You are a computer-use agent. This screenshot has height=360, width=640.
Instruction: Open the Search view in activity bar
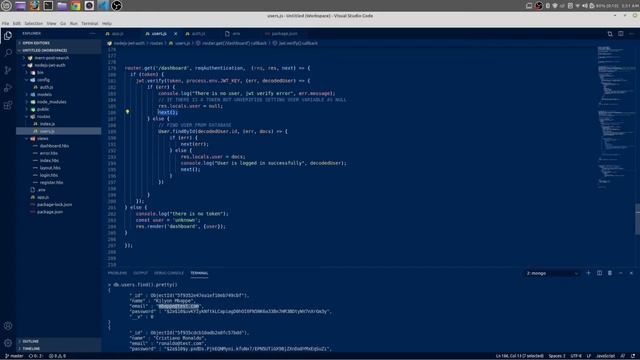point(8,53)
